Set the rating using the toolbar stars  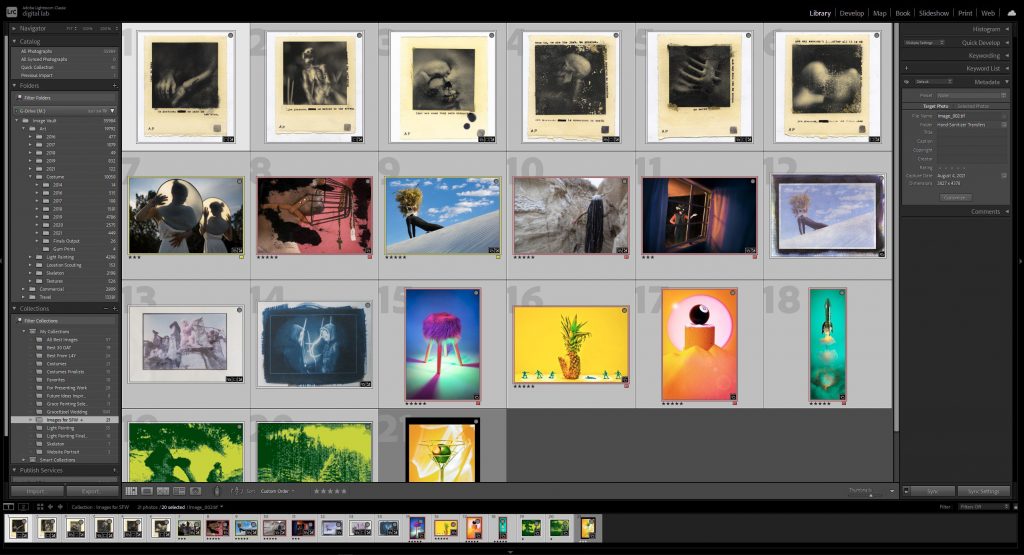pos(330,491)
